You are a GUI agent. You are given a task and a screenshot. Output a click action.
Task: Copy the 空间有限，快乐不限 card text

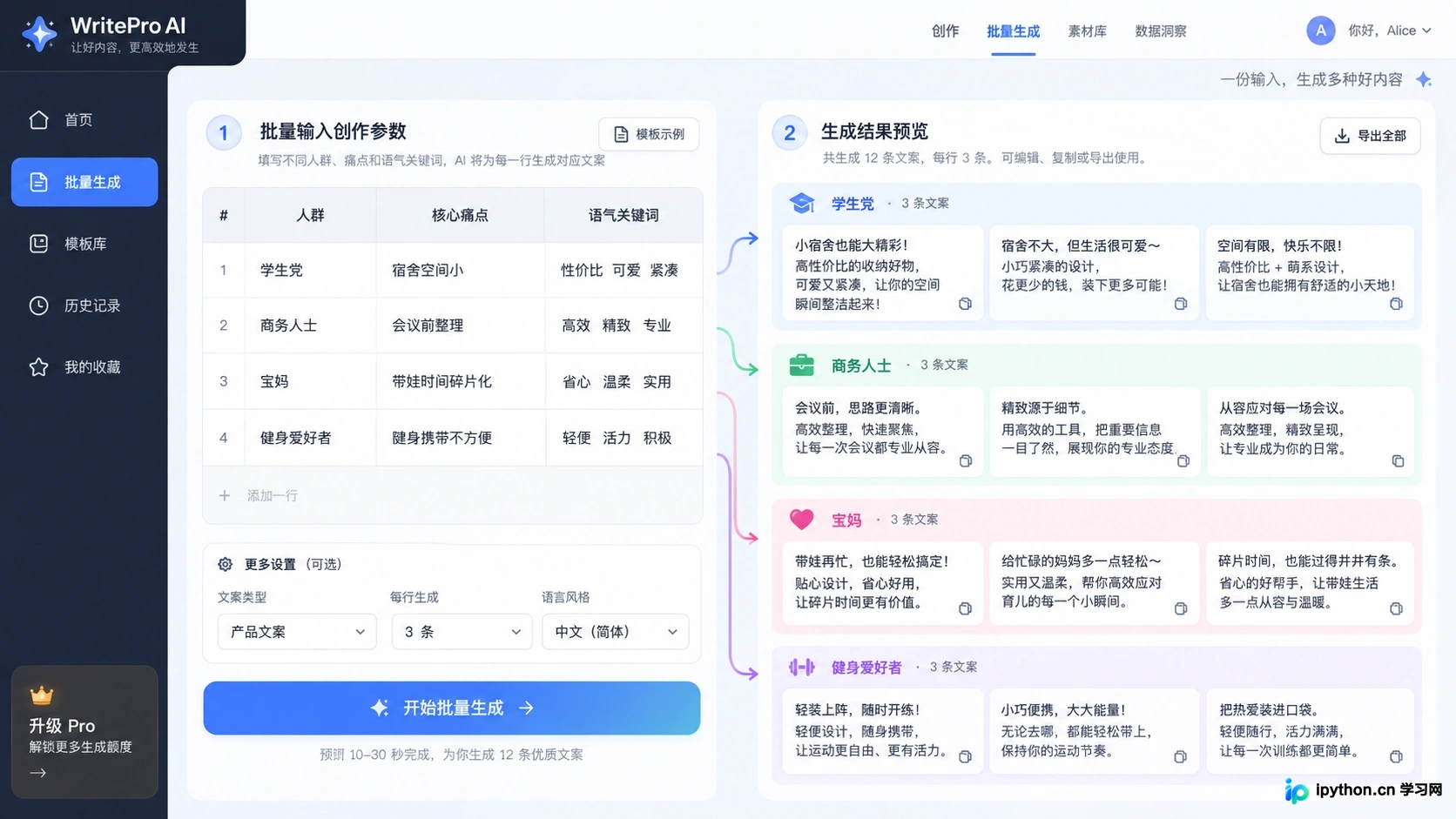tap(1396, 304)
